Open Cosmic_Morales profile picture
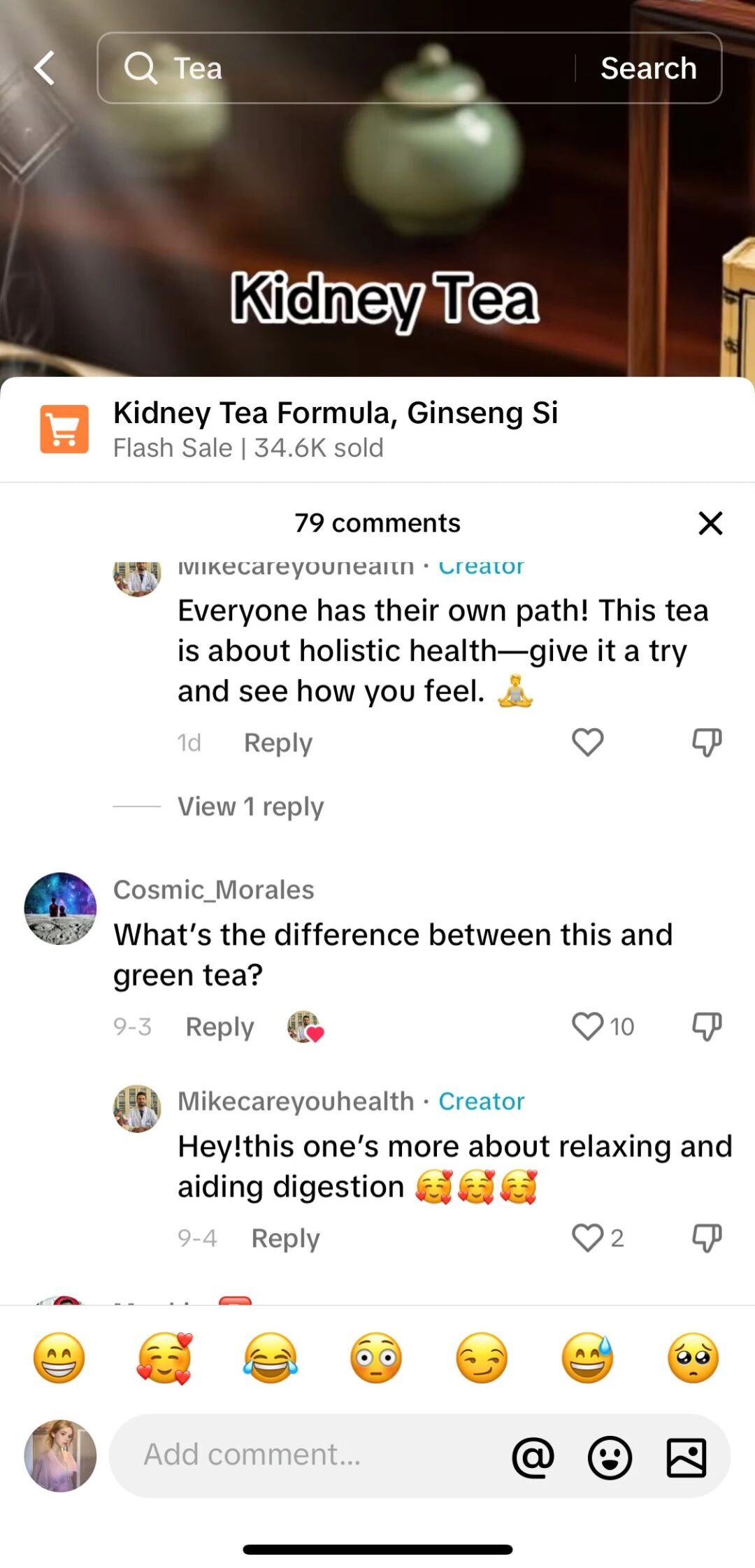The width and height of the screenshot is (755, 1568). (x=60, y=908)
